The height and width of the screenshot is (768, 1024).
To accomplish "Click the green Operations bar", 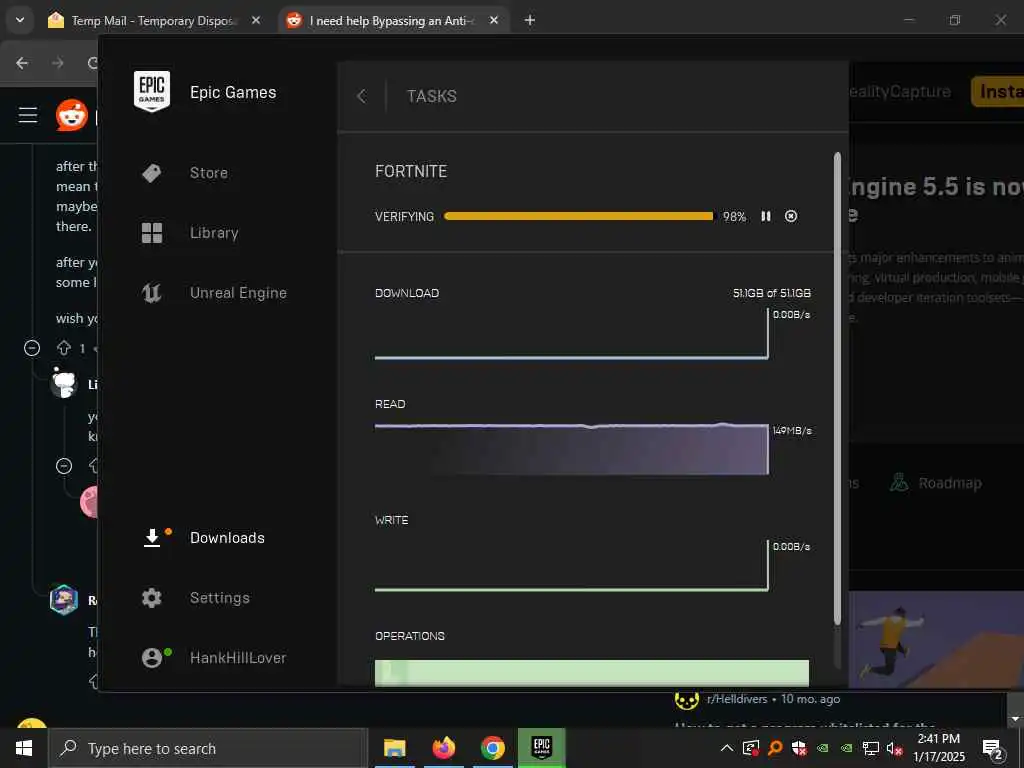I will pyautogui.click(x=592, y=673).
